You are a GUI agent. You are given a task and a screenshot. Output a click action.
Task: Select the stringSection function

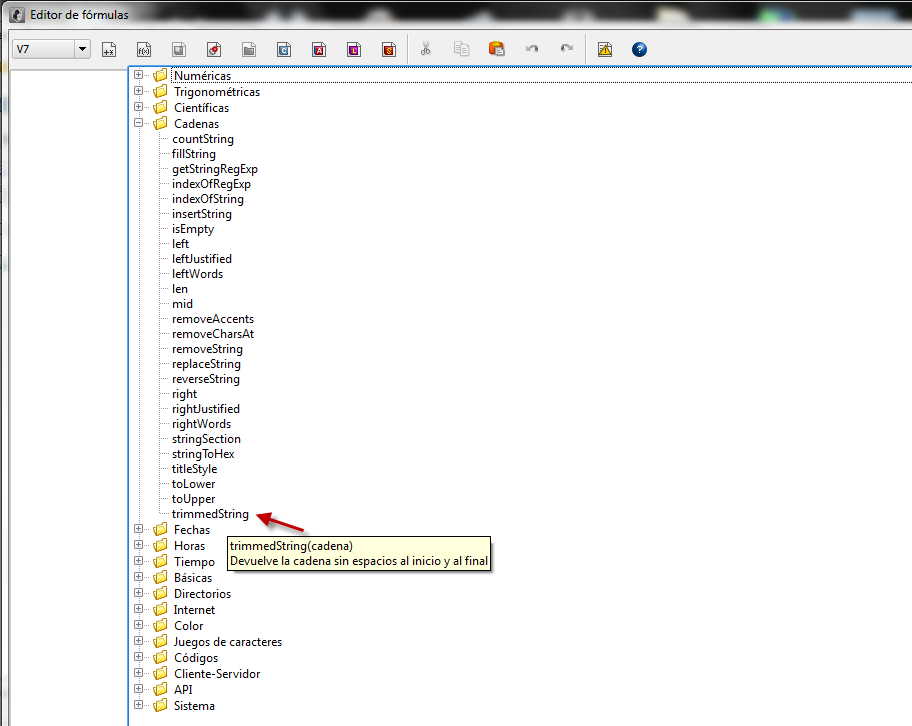tap(206, 439)
